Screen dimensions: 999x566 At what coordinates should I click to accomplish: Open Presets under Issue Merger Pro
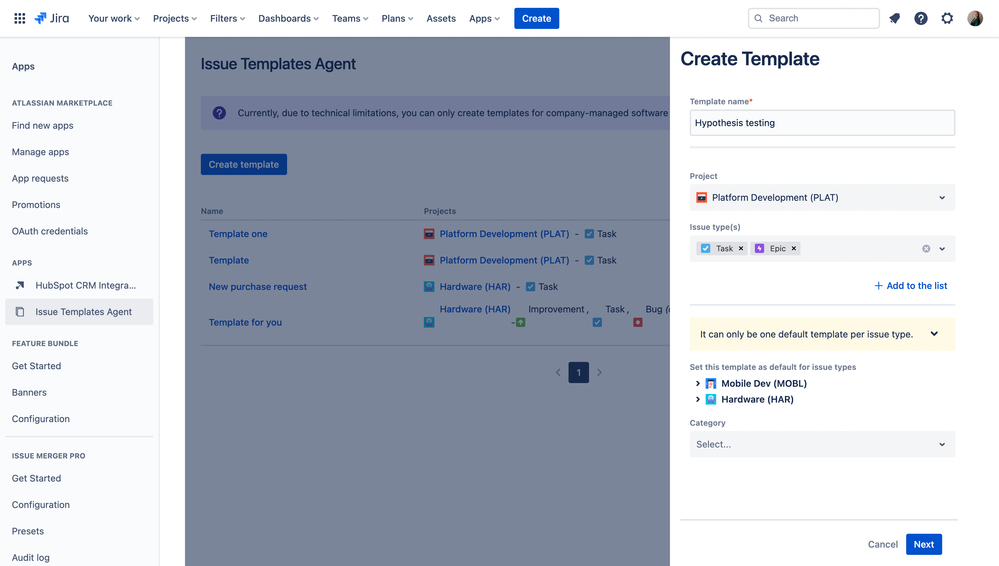coord(28,531)
